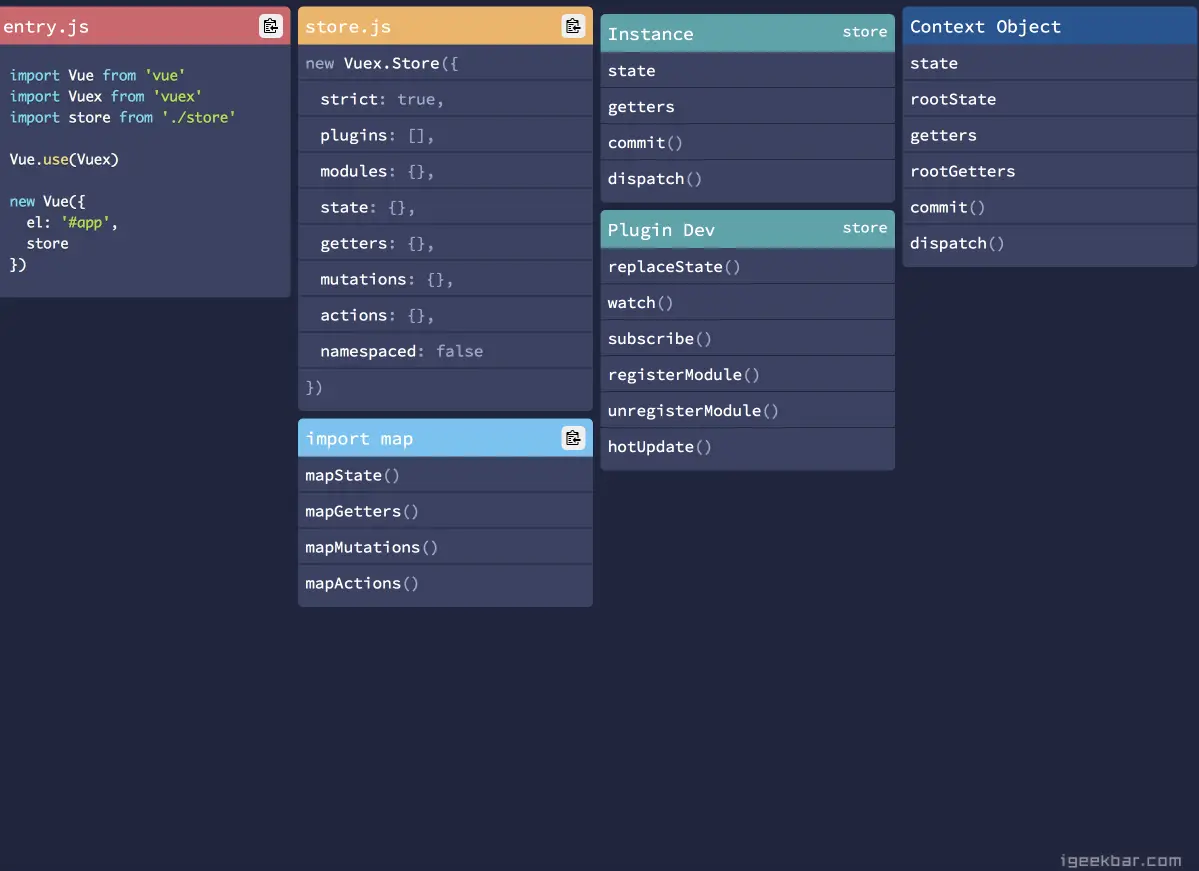Open the mapActions() entry
The height and width of the screenshot is (871, 1199).
click(x=445, y=583)
